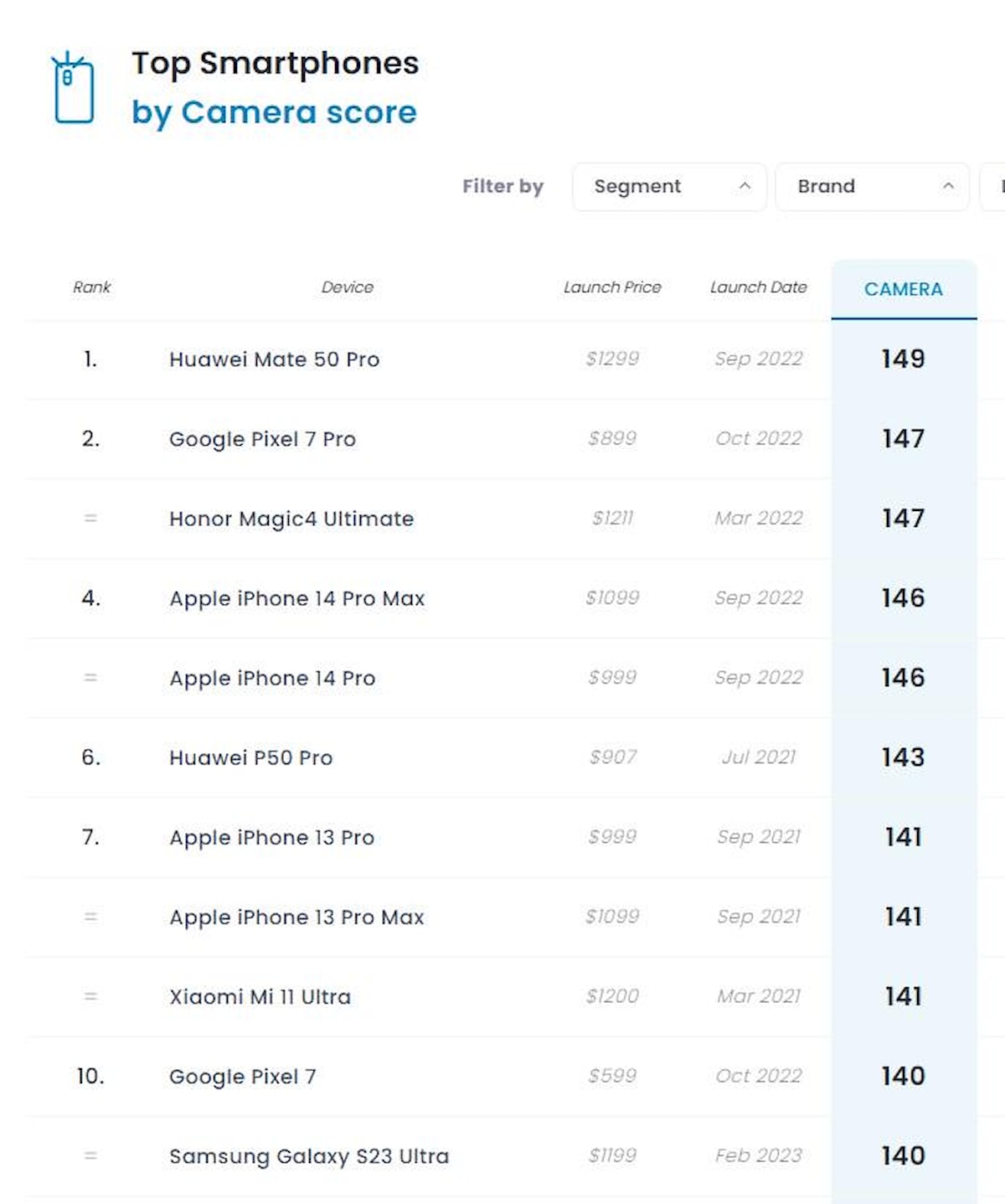Open the Huawei Mate 50 Pro entry
The width and height of the screenshot is (1005, 1204).
pos(274,359)
